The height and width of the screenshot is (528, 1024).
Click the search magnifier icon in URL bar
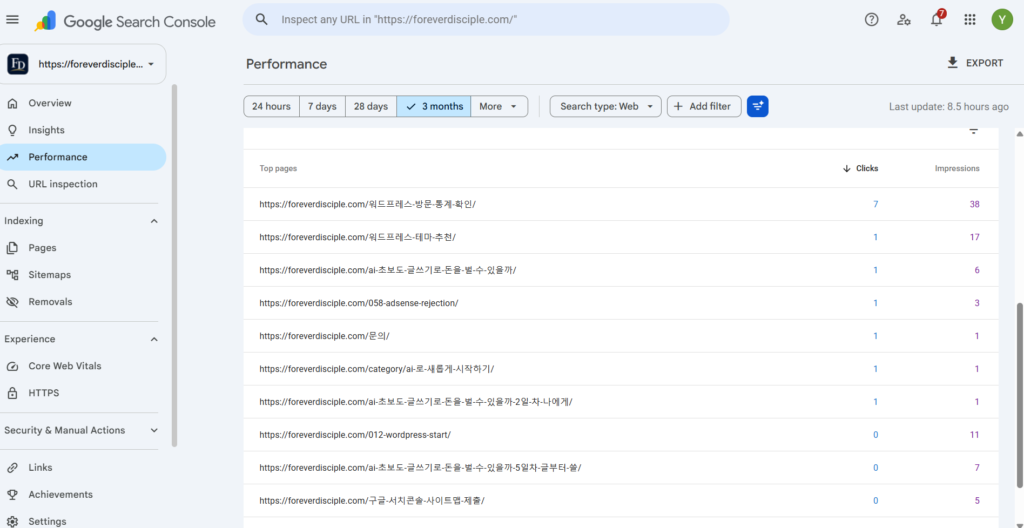(262, 20)
